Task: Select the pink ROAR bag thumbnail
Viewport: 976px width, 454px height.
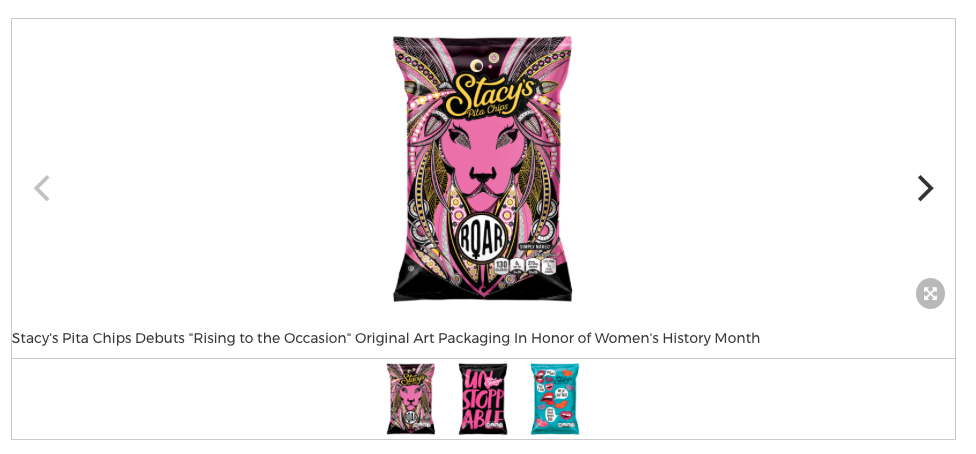Action: pos(411,399)
